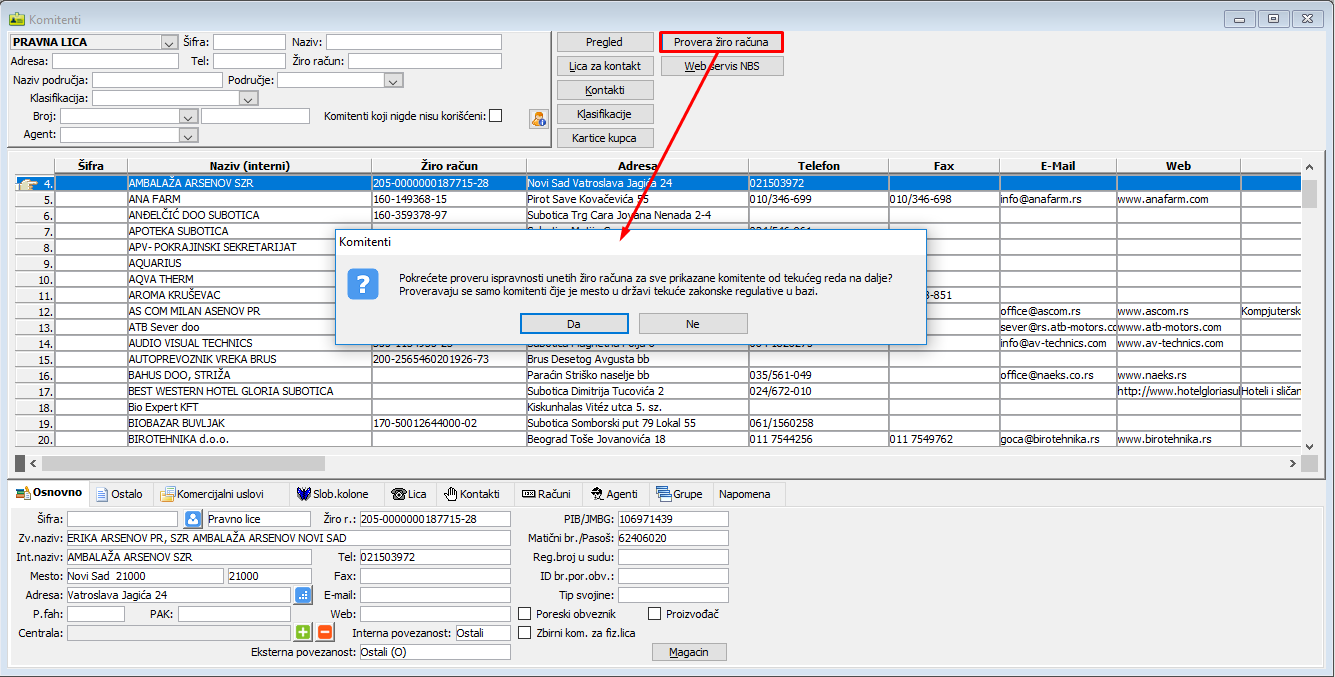Screen dimensions: 1335x677
Task: Click the Ne button in dialog
Action: [x=692, y=324]
